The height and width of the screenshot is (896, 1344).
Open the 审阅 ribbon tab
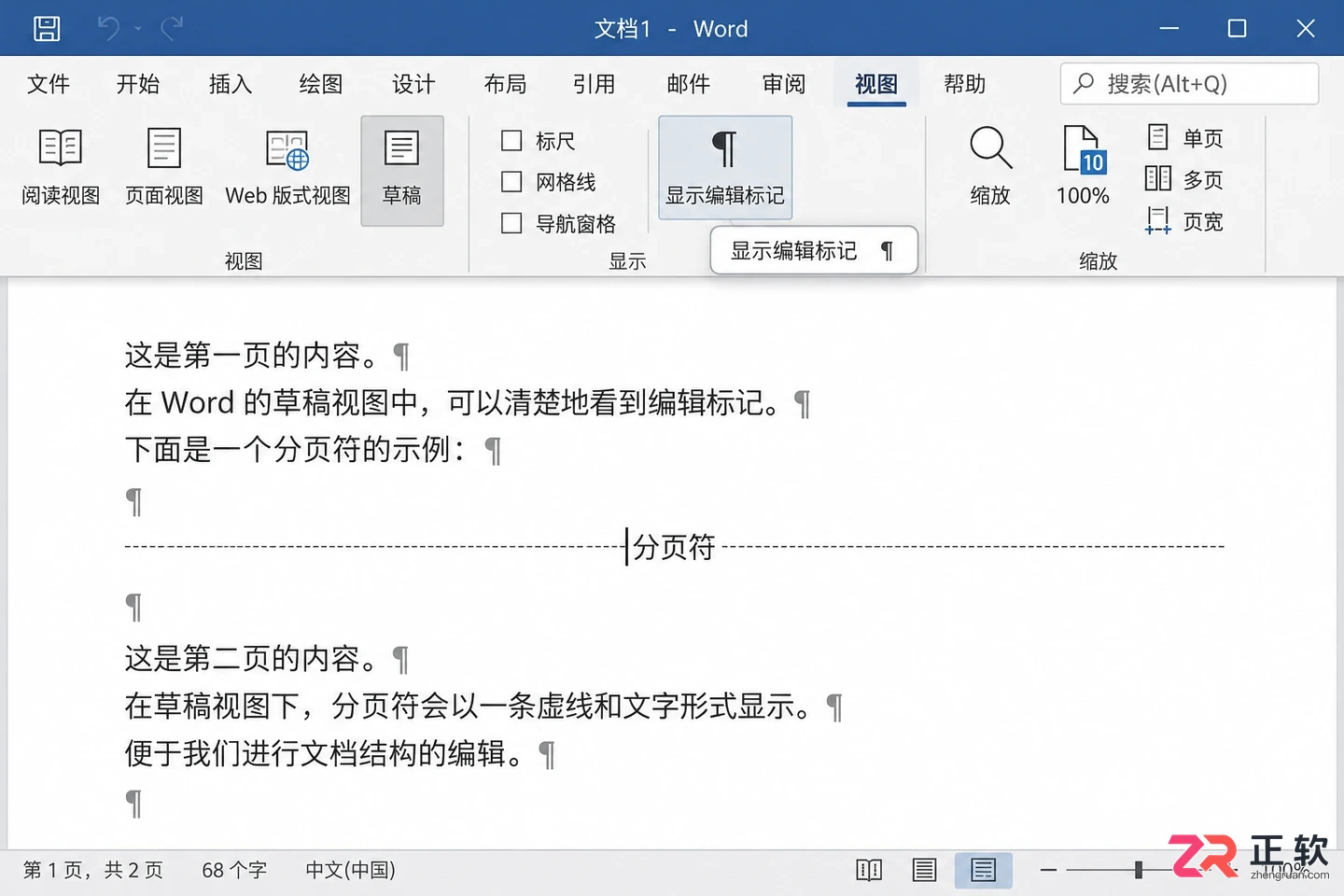click(784, 84)
